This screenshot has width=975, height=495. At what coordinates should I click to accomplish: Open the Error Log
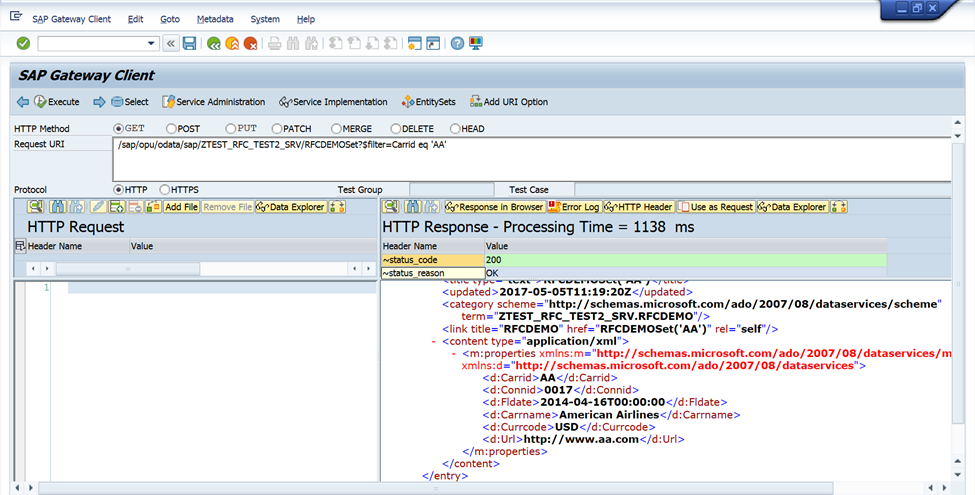coord(574,206)
